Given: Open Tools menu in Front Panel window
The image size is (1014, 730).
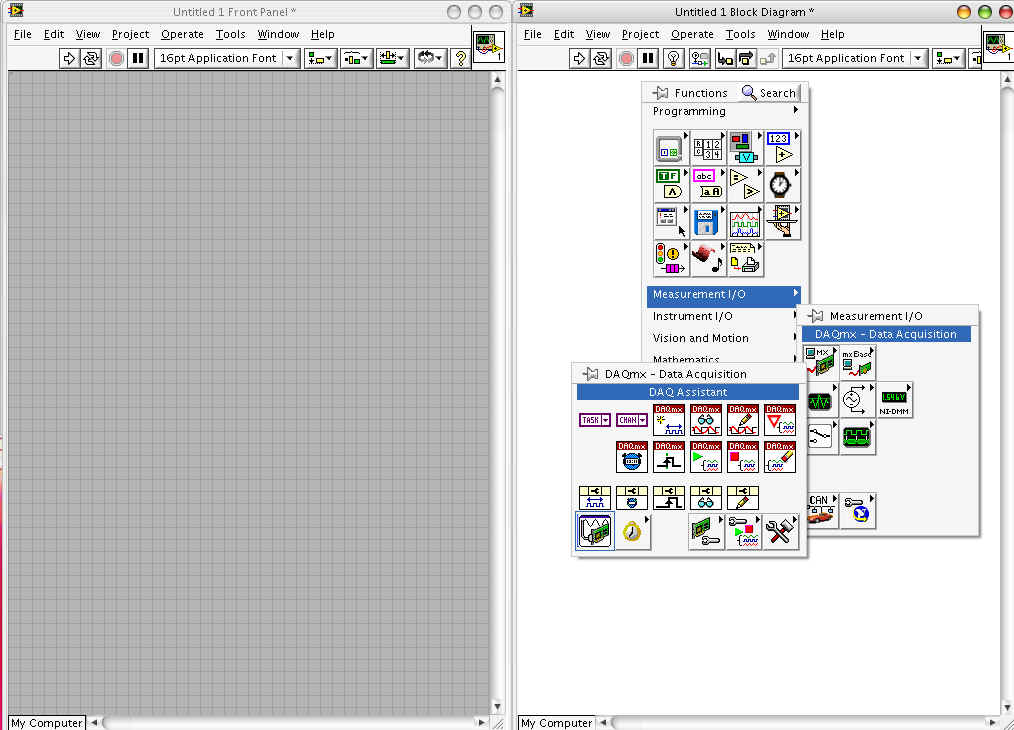Looking at the screenshot, I should (x=230, y=34).
